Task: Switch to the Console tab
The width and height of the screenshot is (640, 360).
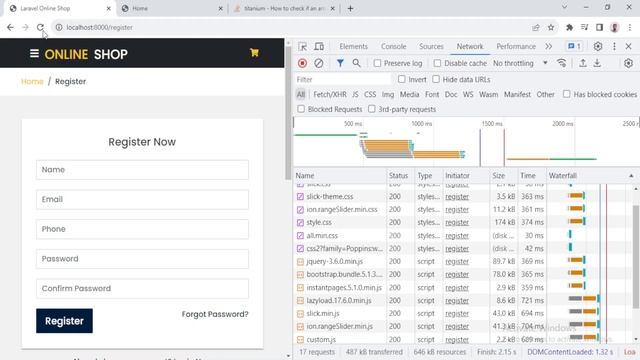Action: [x=393, y=47]
